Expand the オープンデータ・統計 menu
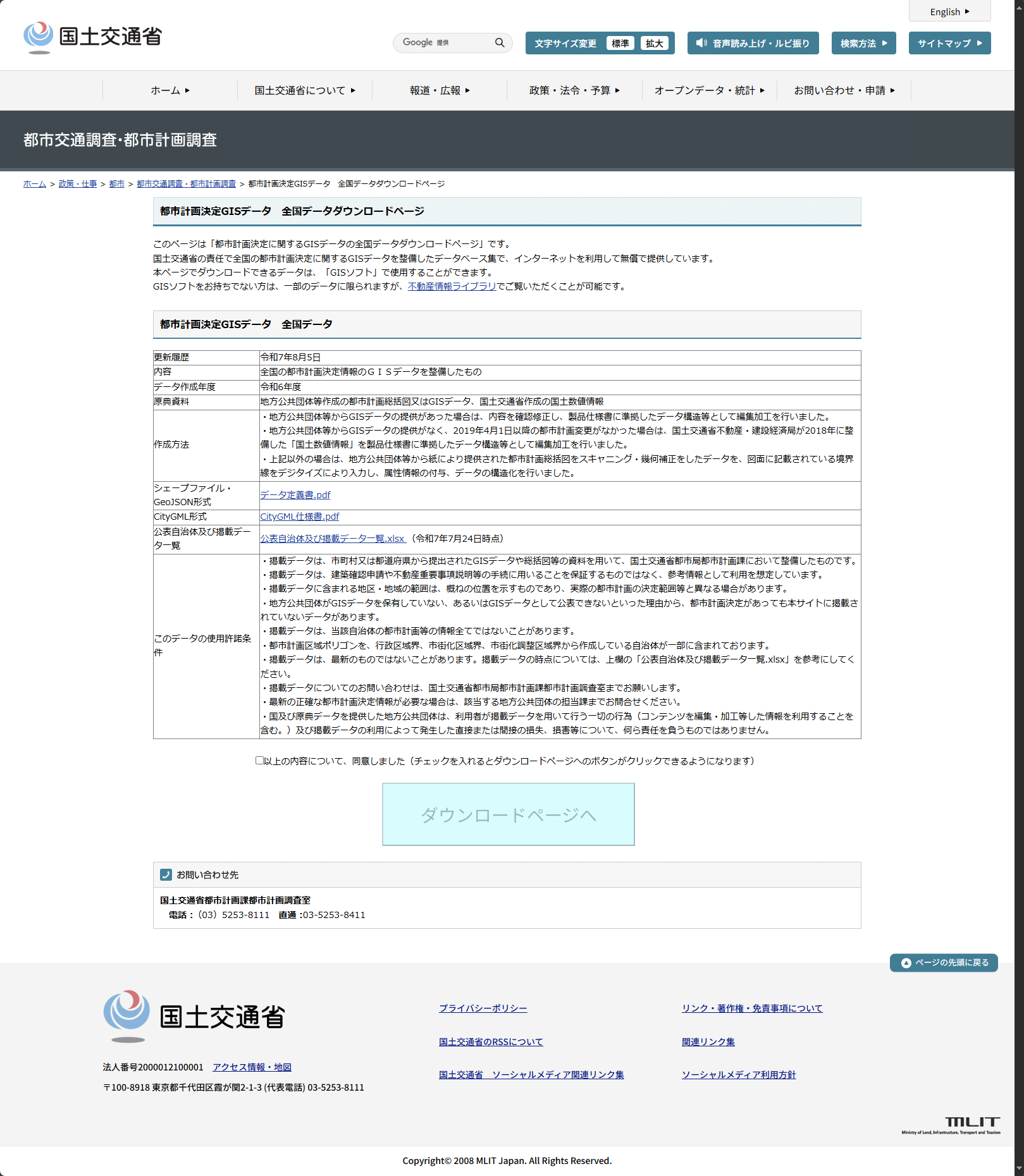The image size is (1024, 1176). [709, 90]
